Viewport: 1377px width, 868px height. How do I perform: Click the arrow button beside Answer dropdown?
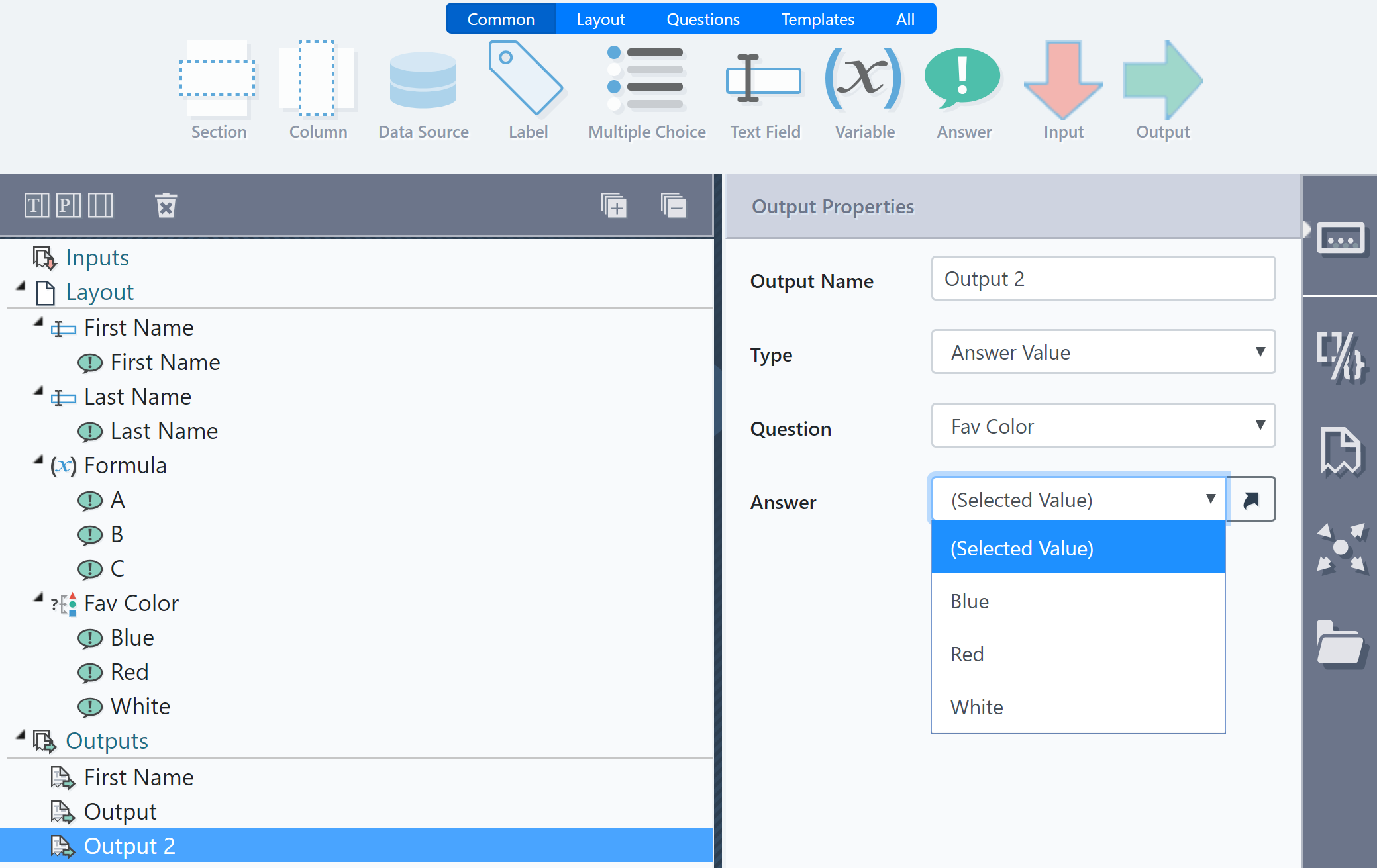click(x=1251, y=500)
